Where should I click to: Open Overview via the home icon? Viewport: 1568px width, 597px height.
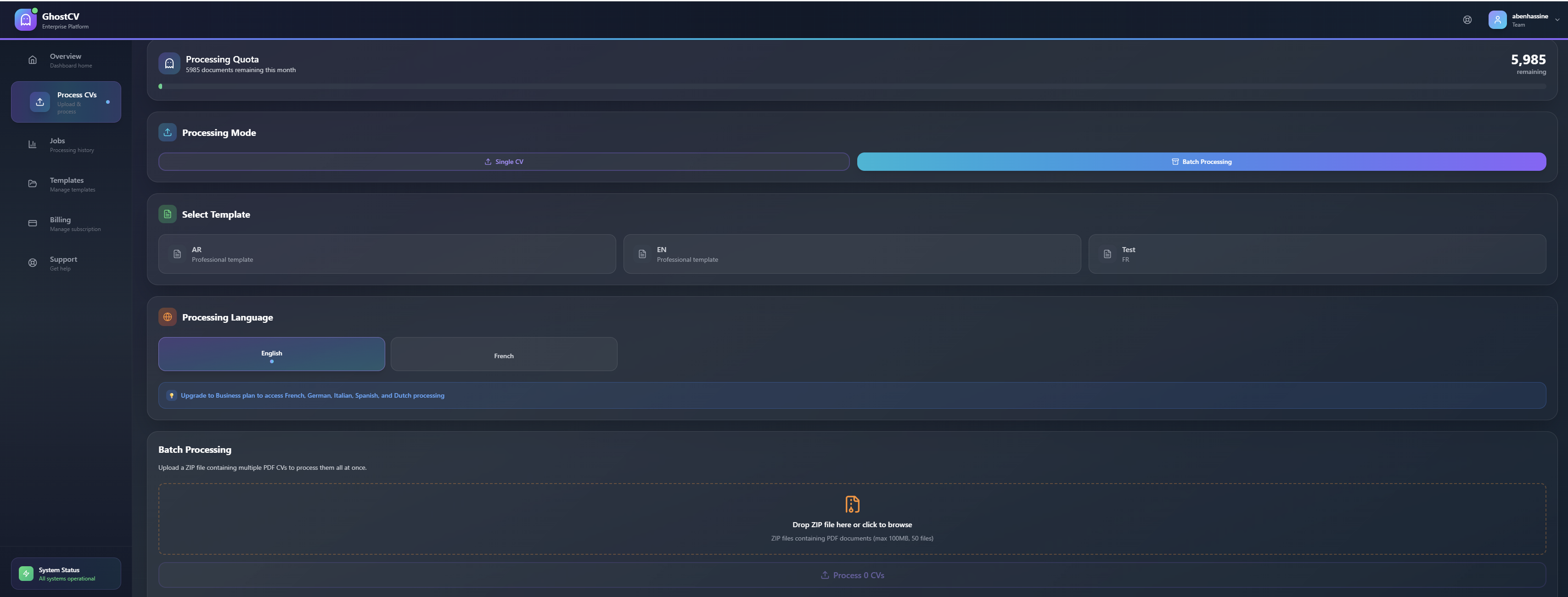click(x=33, y=60)
